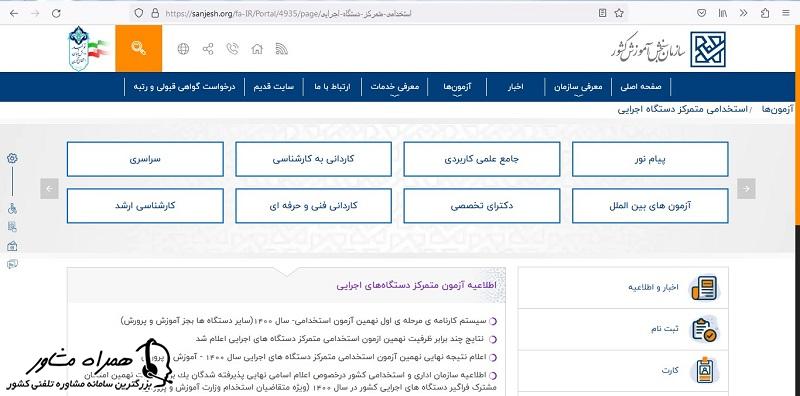Click the home icon in site header

coord(257,49)
